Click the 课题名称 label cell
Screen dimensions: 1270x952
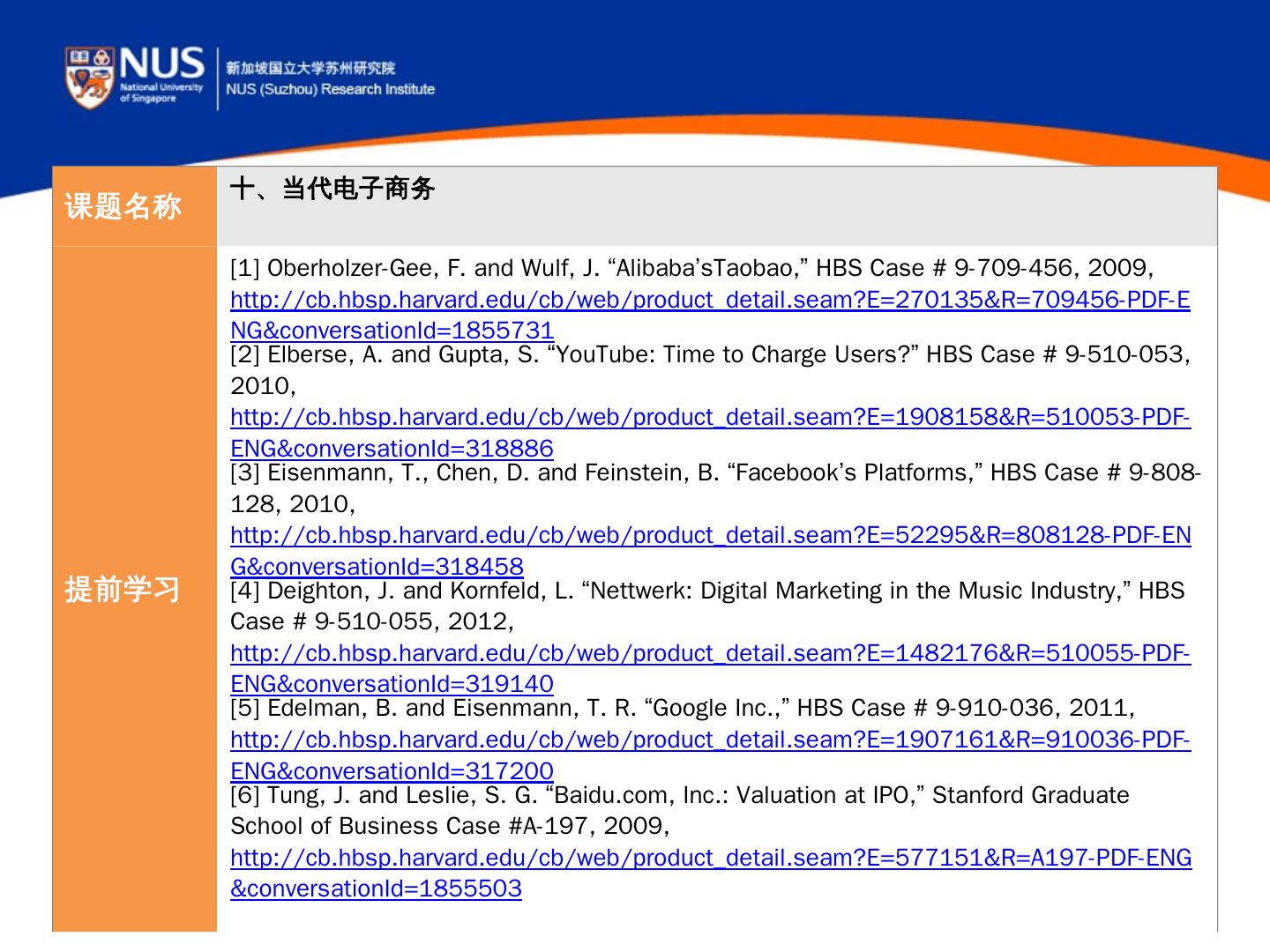(135, 206)
